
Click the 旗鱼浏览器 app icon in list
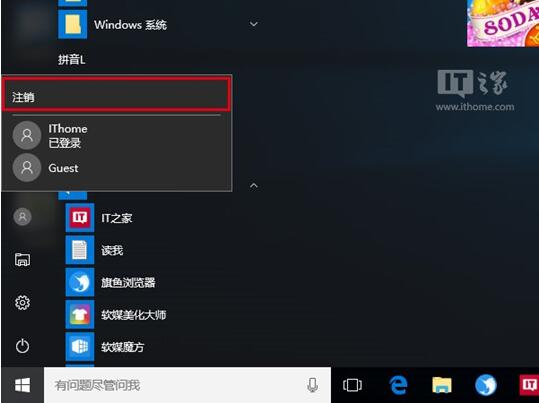click(x=80, y=282)
